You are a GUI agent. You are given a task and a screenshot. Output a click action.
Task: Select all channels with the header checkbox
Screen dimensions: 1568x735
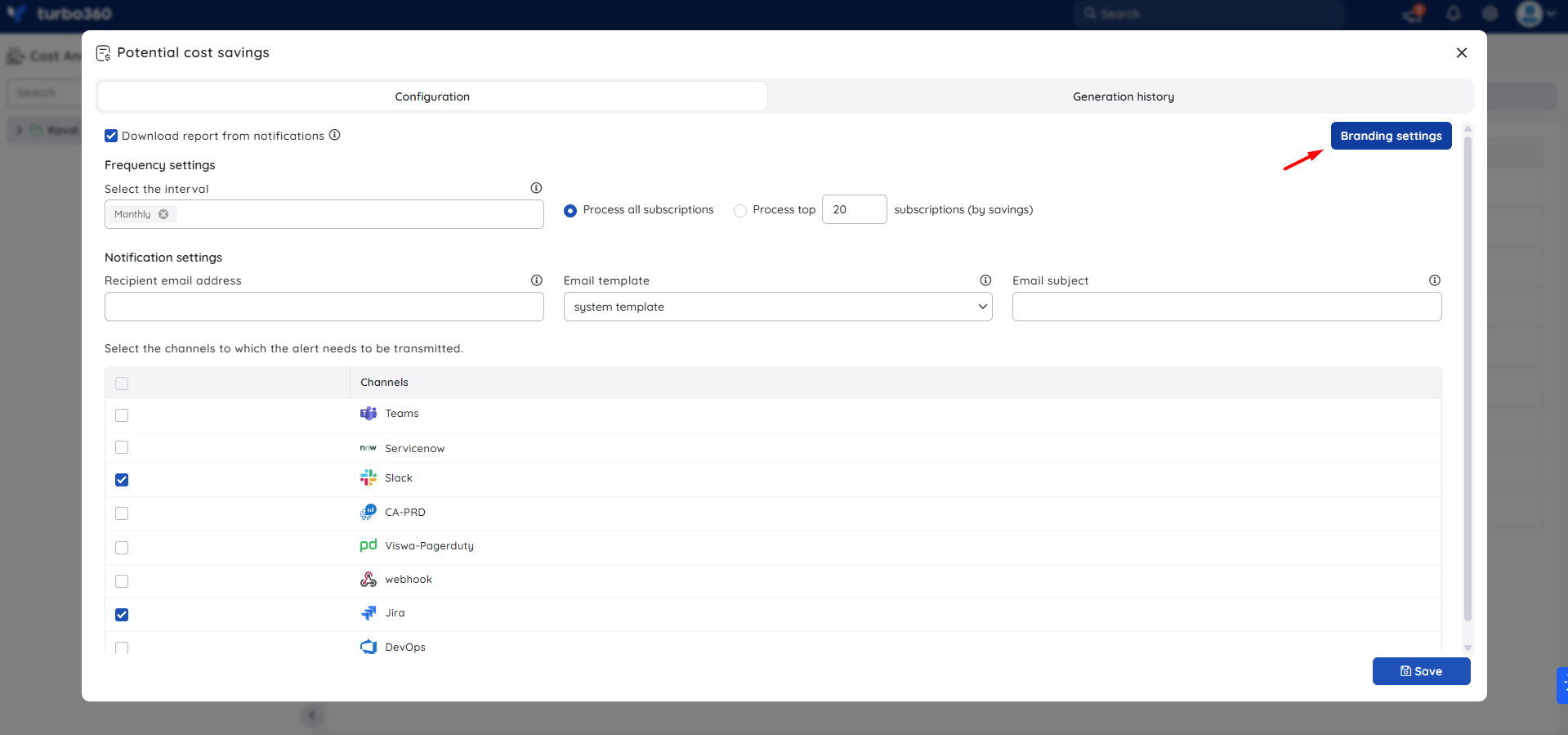click(122, 383)
